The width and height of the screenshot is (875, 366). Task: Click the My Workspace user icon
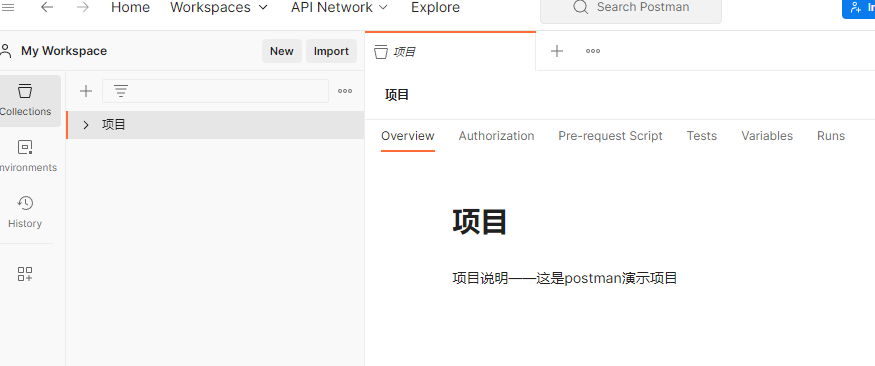point(6,51)
